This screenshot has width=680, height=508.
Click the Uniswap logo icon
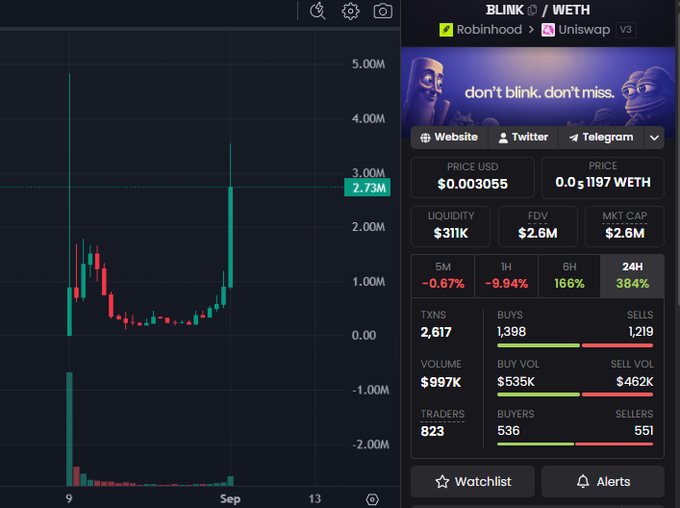pos(548,29)
